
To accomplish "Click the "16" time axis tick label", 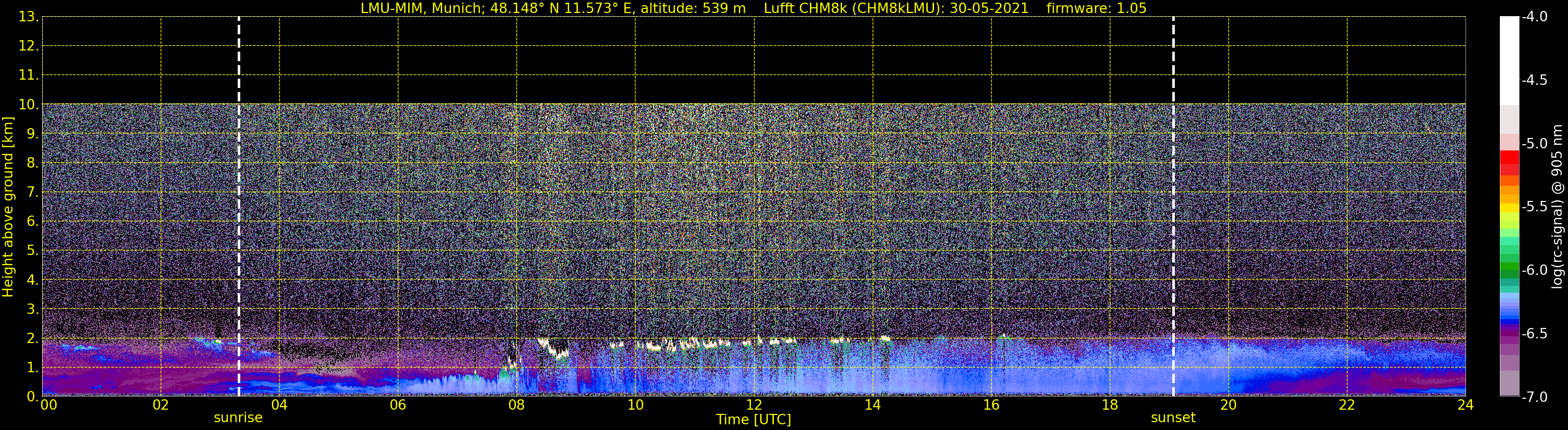I will tap(992, 405).
